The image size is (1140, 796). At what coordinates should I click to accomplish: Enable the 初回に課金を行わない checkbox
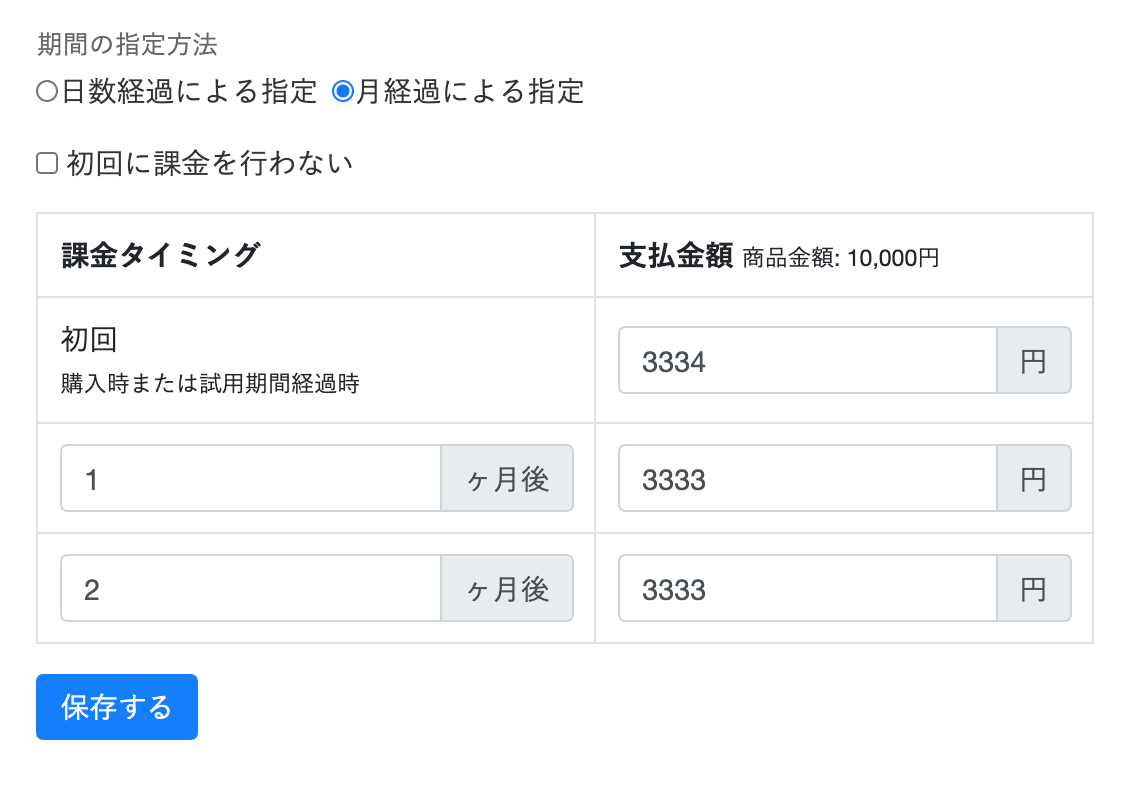(47, 163)
